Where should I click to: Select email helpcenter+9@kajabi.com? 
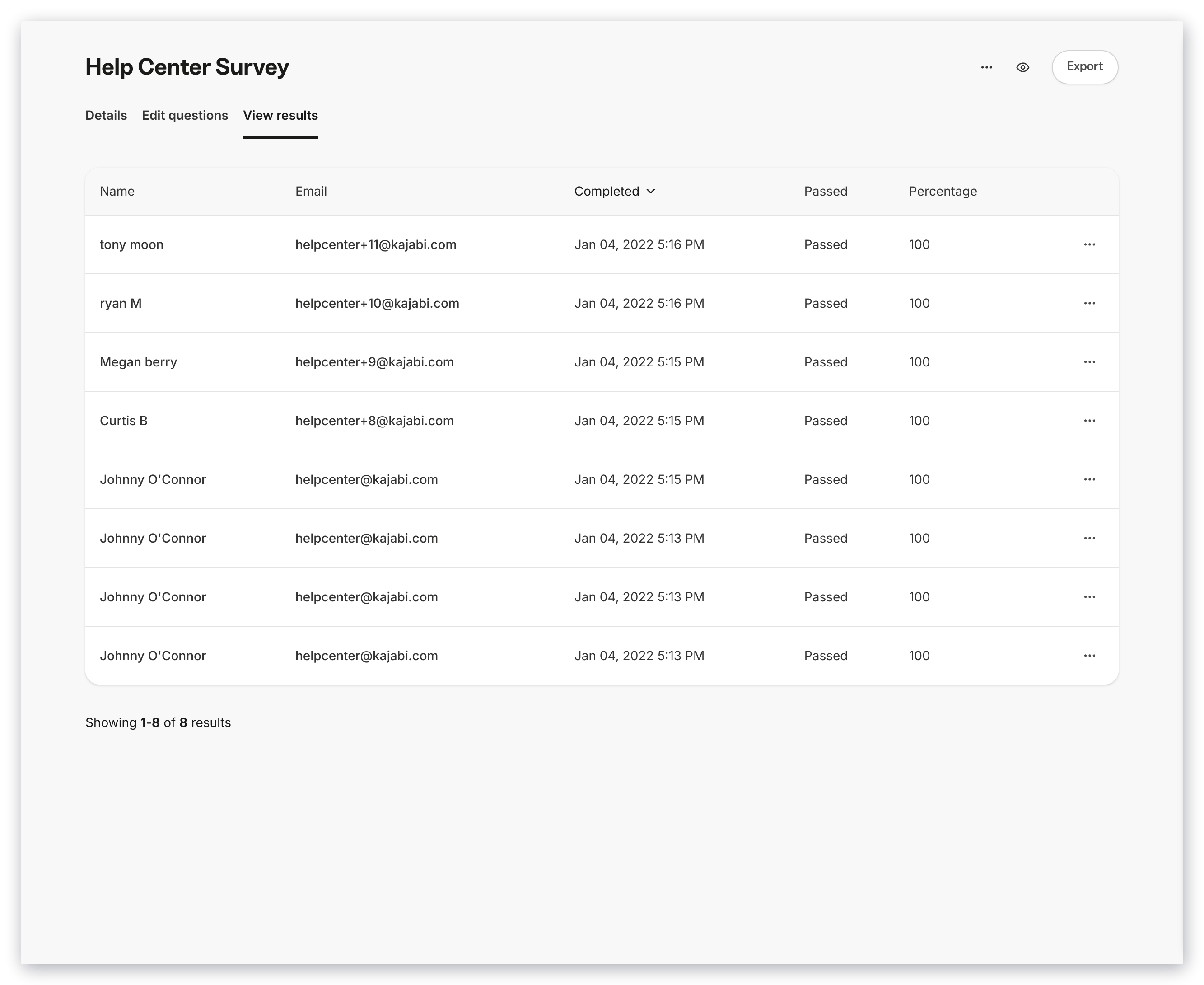pyautogui.click(x=374, y=362)
